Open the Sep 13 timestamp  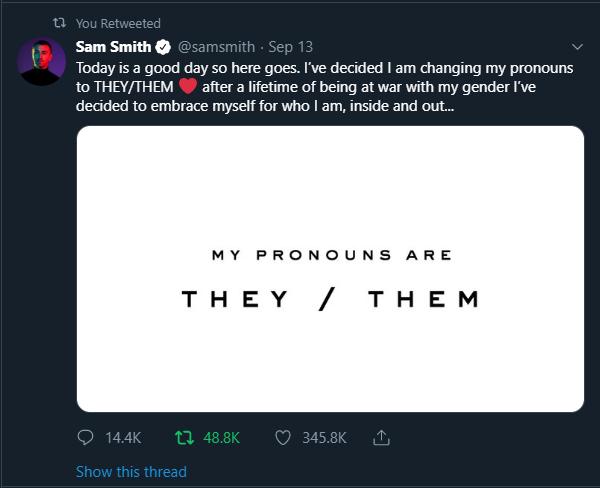(290, 47)
